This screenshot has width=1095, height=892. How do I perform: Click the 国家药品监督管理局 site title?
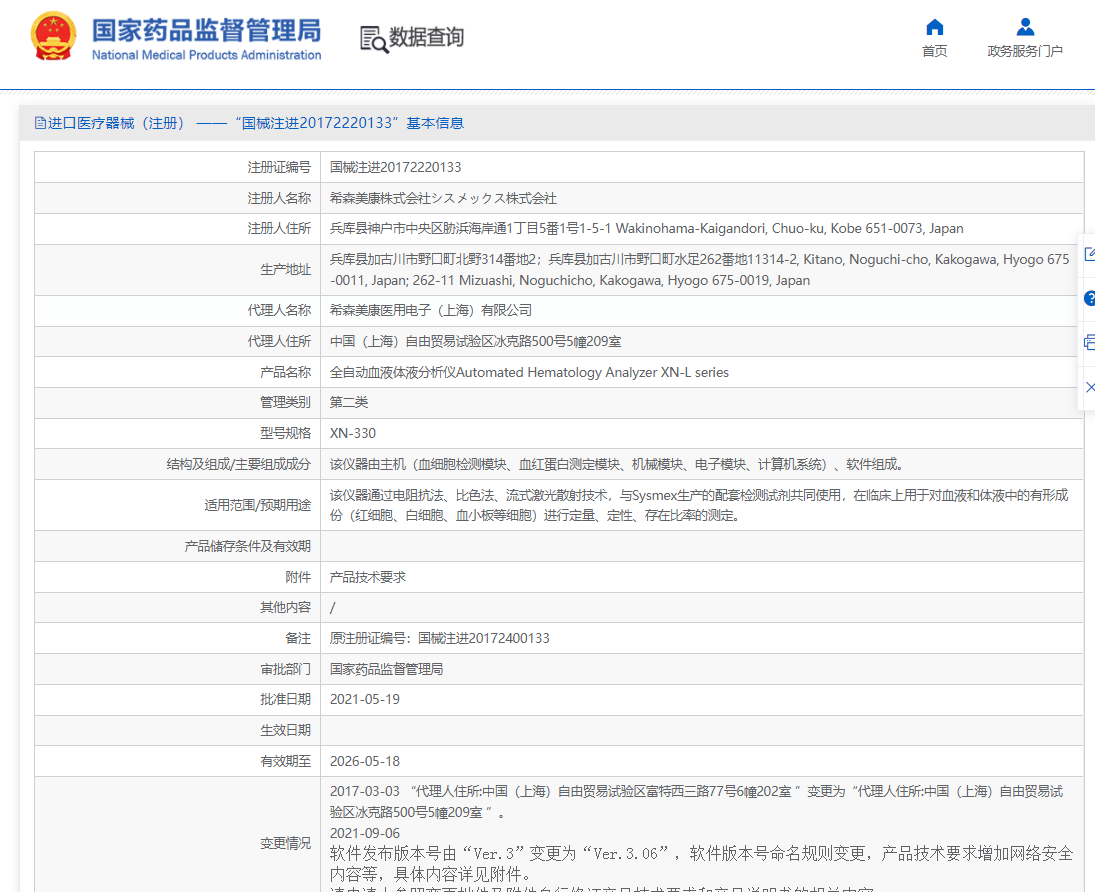206,31
